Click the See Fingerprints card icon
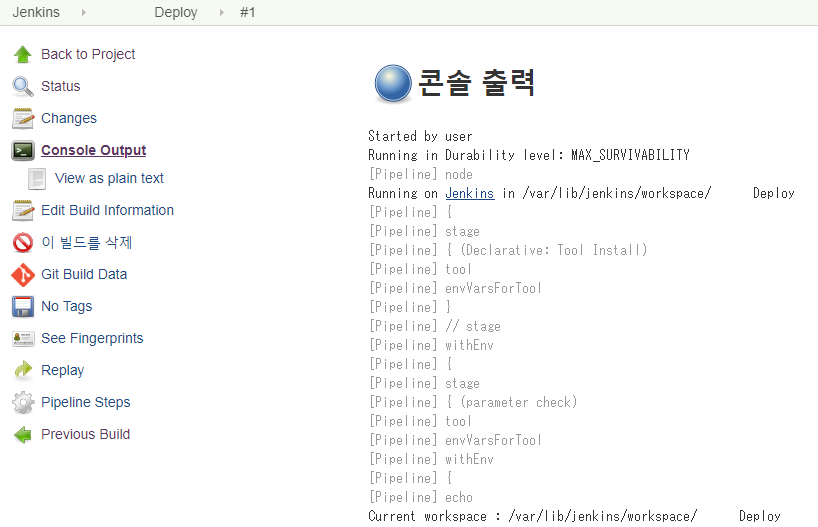The height and width of the screenshot is (527, 818). [23, 339]
